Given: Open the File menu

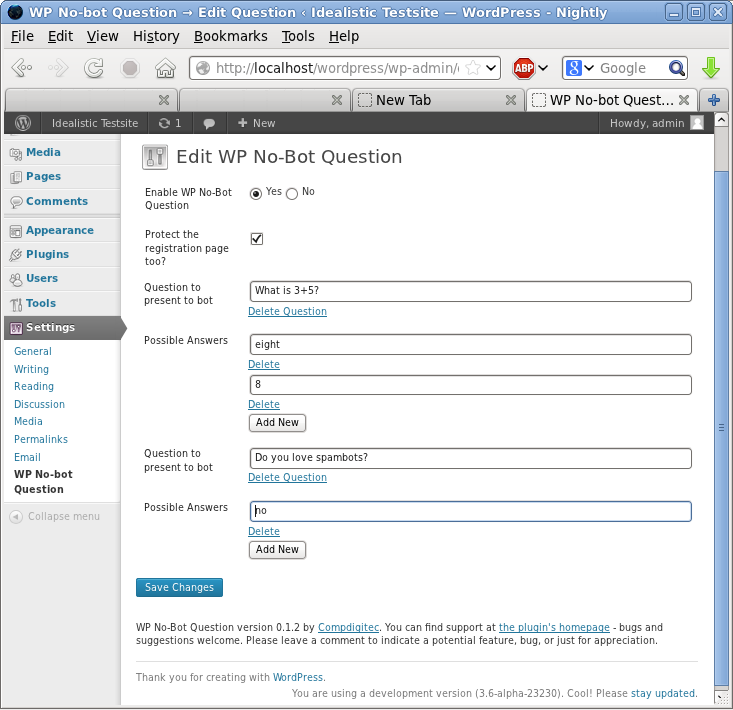Looking at the screenshot, I should coord(22,36).
